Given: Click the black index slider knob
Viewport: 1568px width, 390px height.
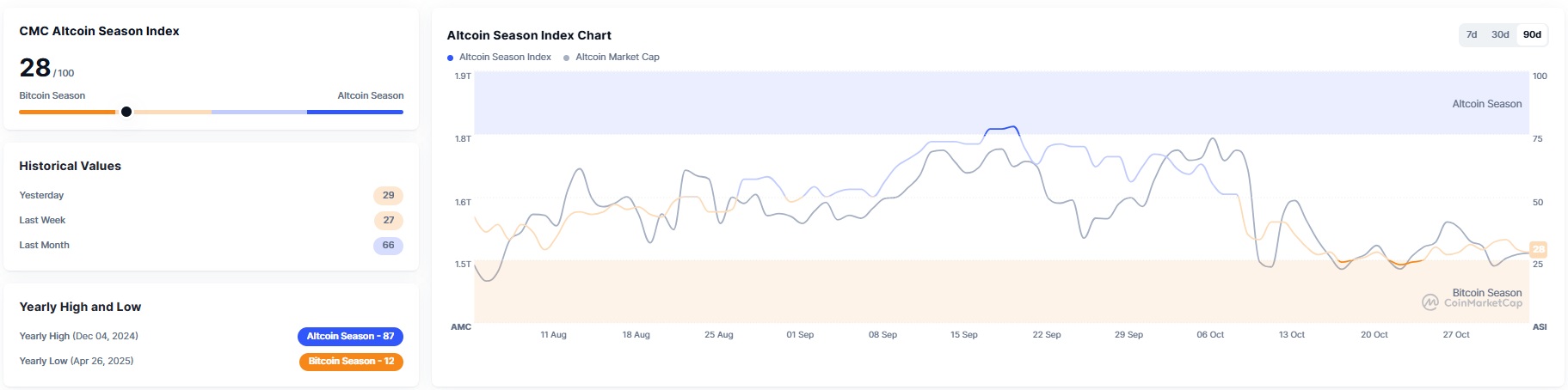Looking at the screenshot, I should (x=126, y=112).
